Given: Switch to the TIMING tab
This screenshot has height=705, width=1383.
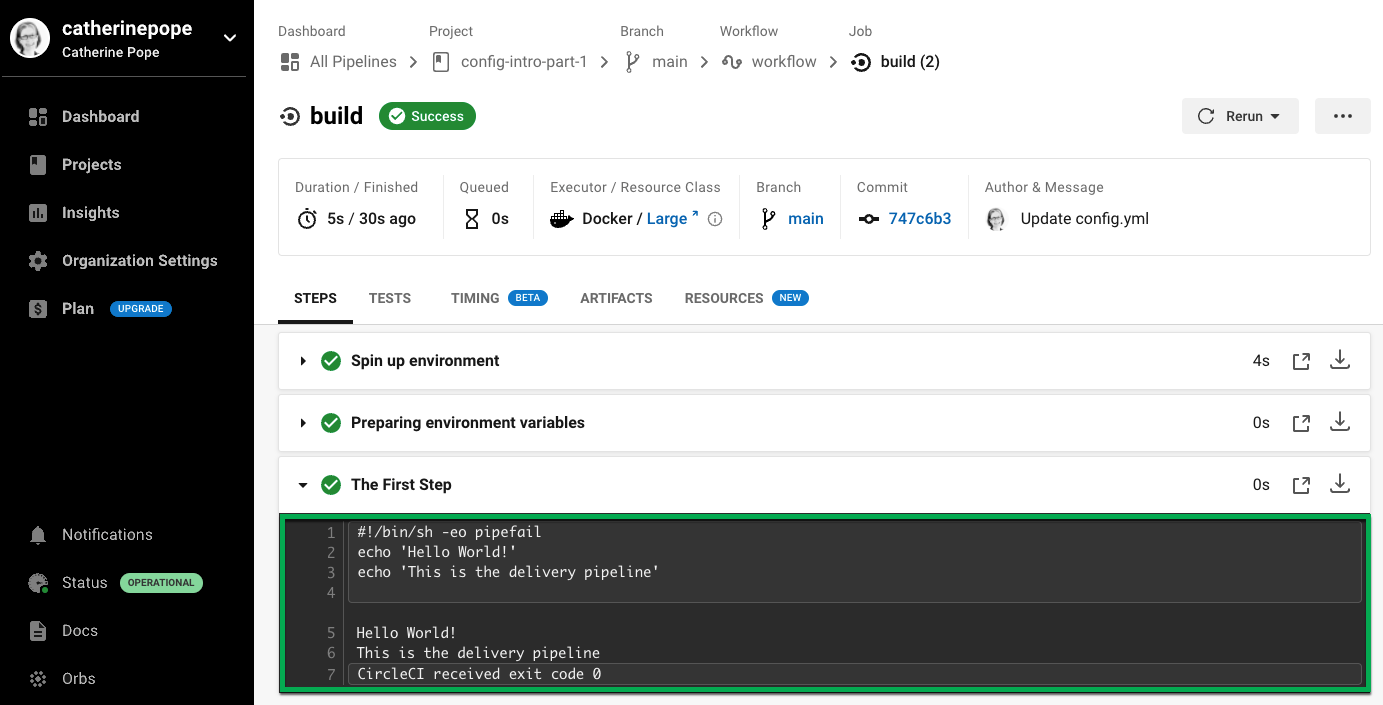Looking at the screenshot, I should [x=475, y=298].
